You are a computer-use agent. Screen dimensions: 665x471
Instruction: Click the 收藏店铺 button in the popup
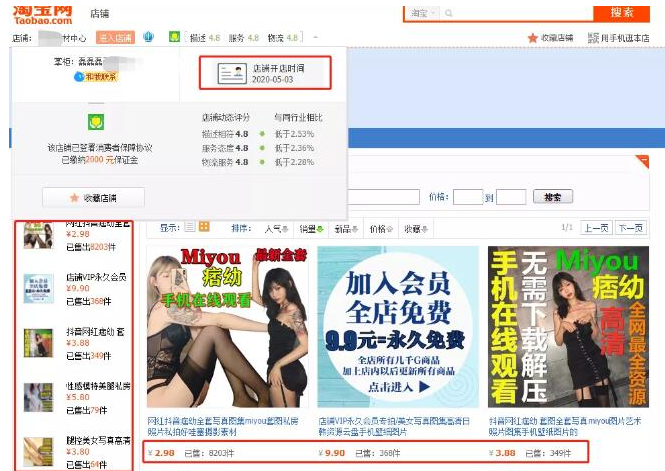(93, 198)
